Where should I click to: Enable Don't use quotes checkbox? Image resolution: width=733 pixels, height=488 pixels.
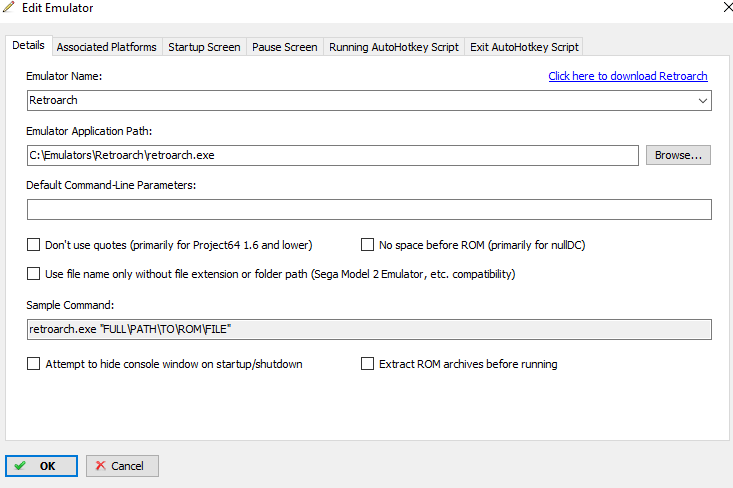pos(34,245)
